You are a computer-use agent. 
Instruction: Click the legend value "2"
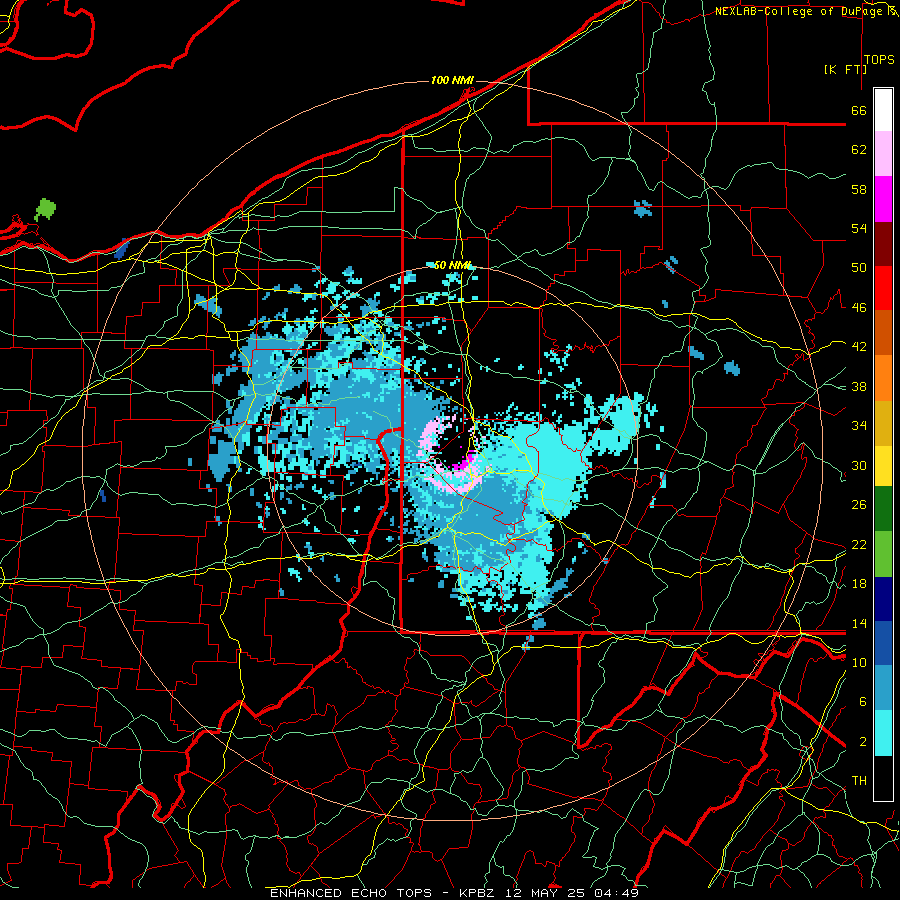click(862, 742)
